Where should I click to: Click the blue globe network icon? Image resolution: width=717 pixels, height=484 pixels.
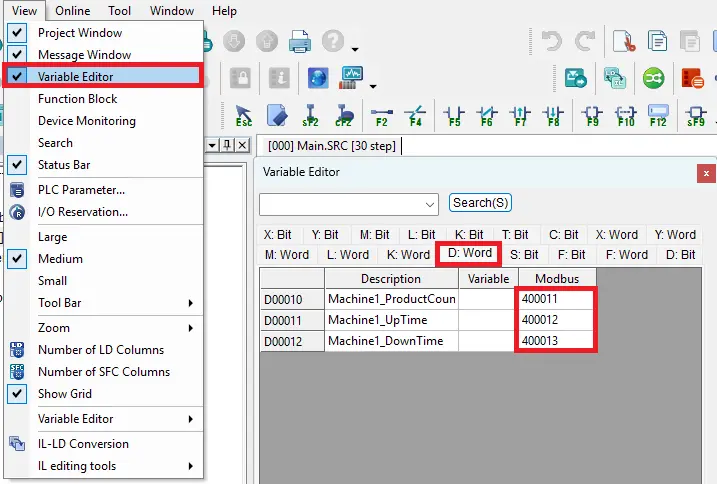coord(318,78)
